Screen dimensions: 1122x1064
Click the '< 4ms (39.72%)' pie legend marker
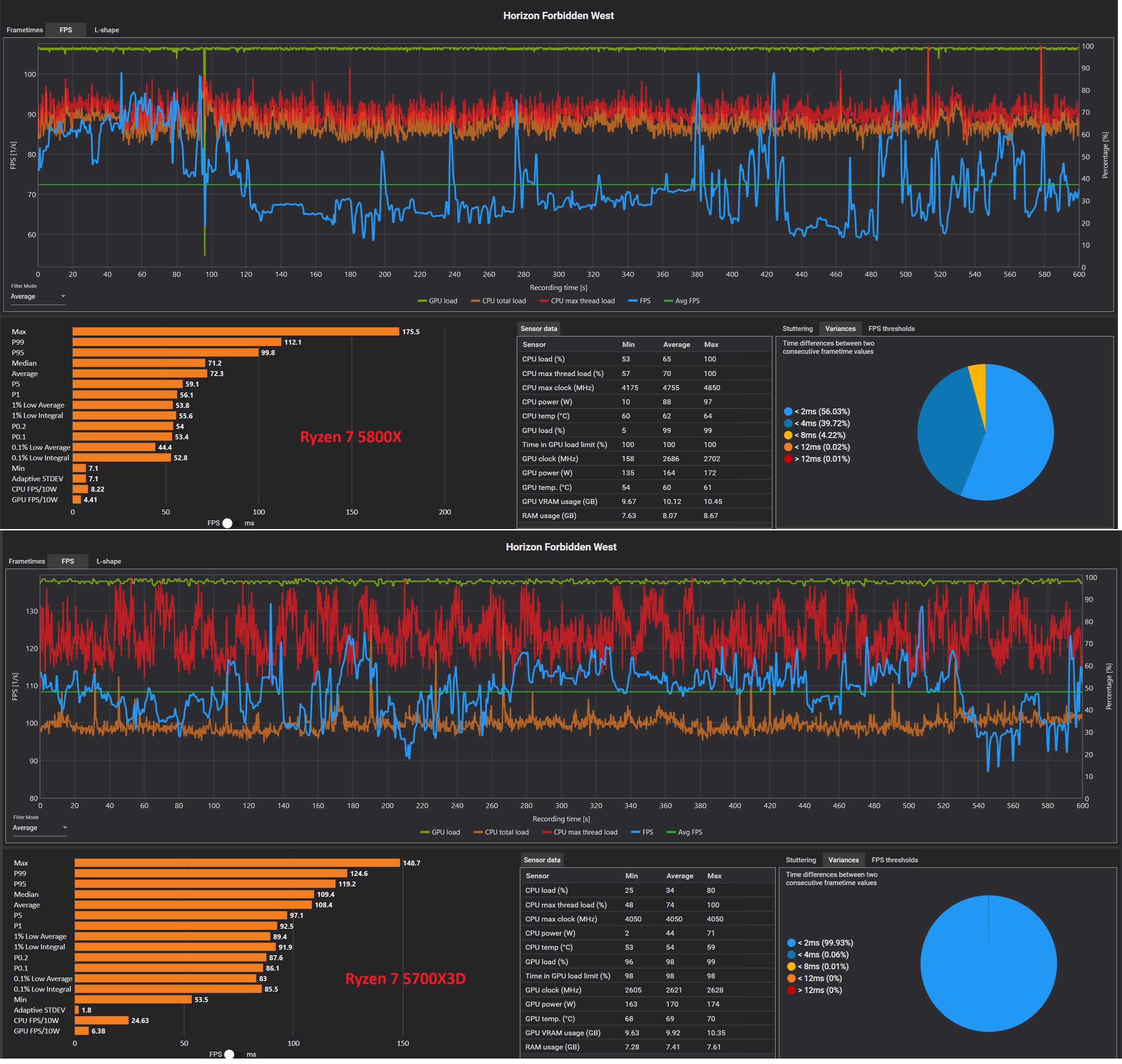pyautogui.click(x=788, y=424)
